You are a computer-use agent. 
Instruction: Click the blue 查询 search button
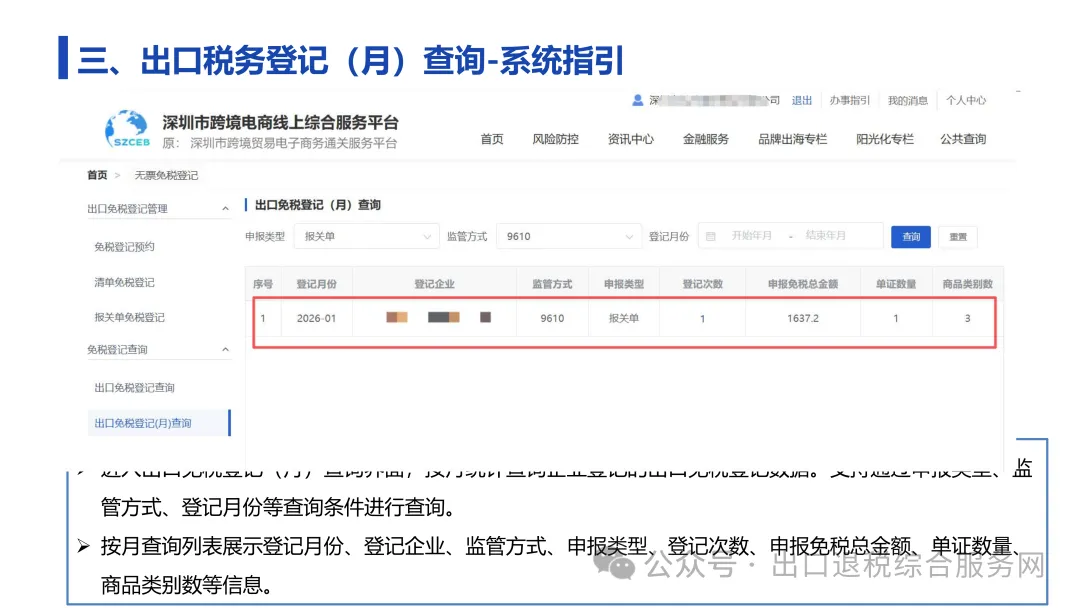[x=910, y=237]
